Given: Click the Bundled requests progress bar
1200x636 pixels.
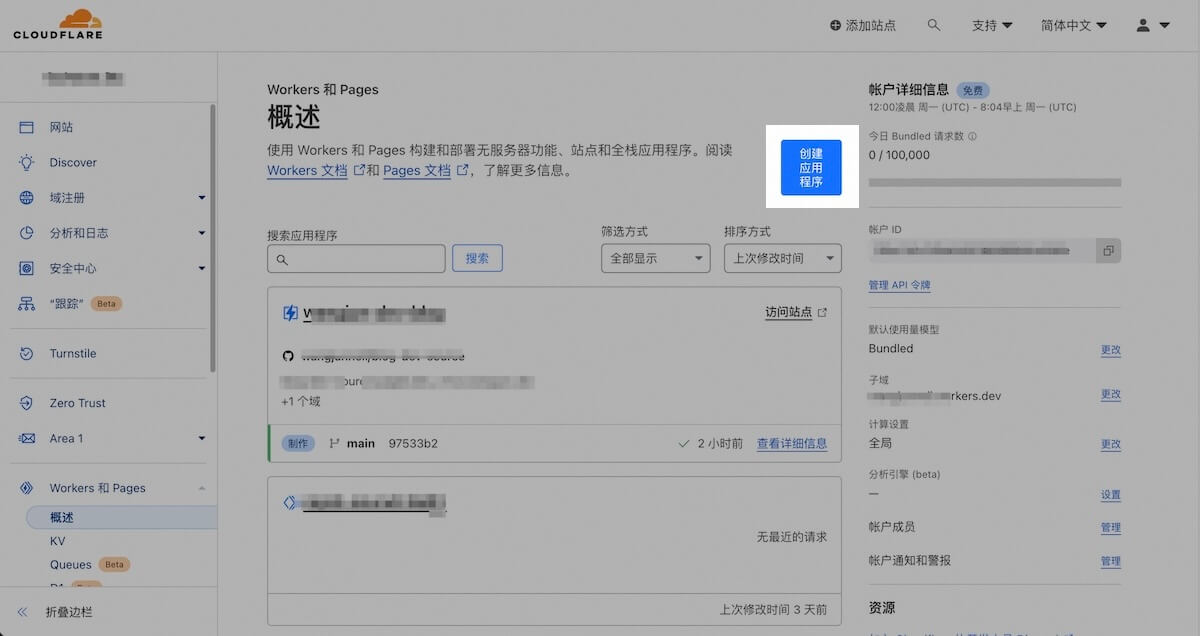Looking at the screenshot, I should point(995,182).
